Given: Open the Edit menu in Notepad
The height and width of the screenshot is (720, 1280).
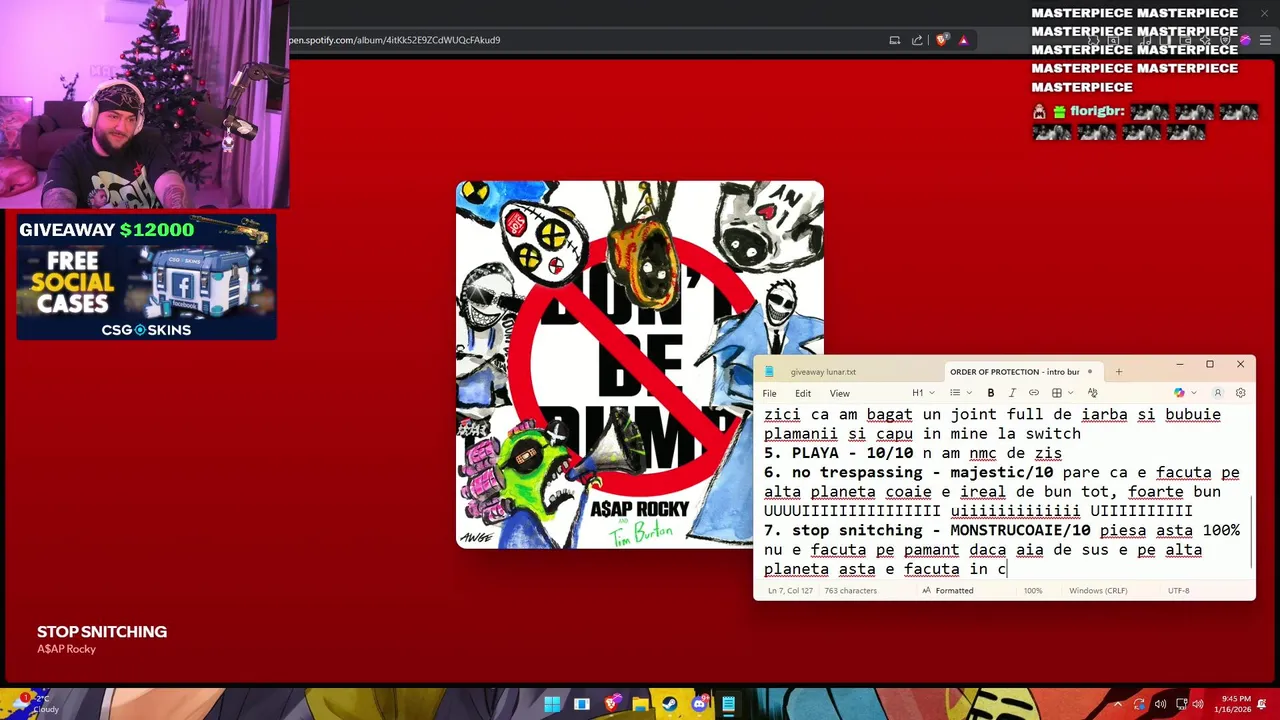Looking at the screenshot, I should 803,393.
